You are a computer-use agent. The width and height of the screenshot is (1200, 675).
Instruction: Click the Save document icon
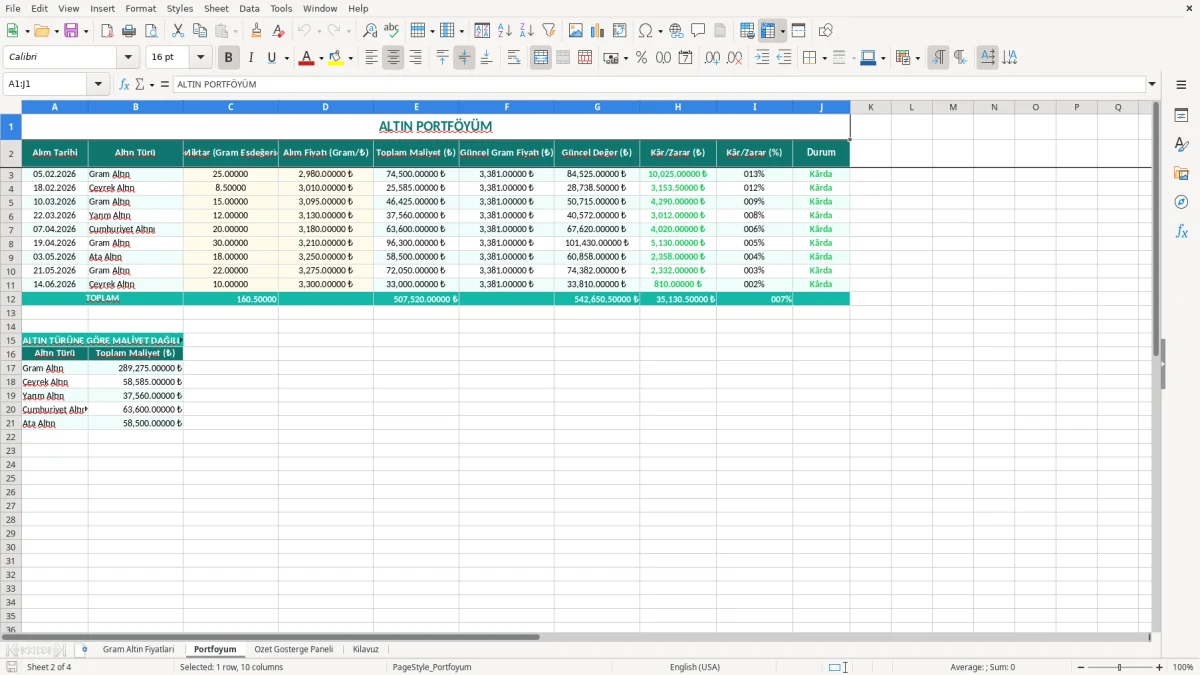click(x=71, y=31)
